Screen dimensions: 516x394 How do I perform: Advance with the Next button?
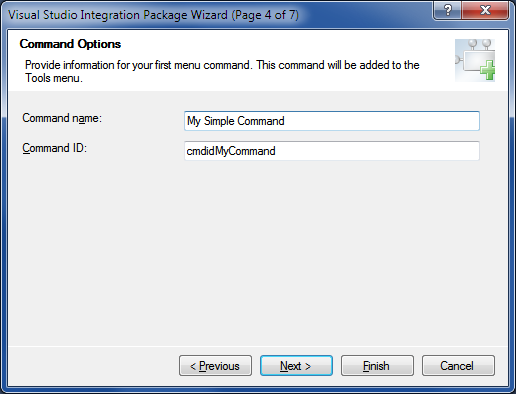pos(296,366)
